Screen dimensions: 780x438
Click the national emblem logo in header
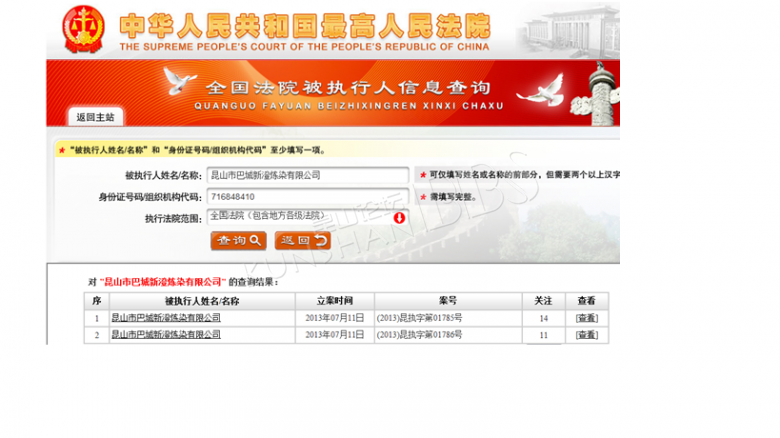tap(82, 28)
